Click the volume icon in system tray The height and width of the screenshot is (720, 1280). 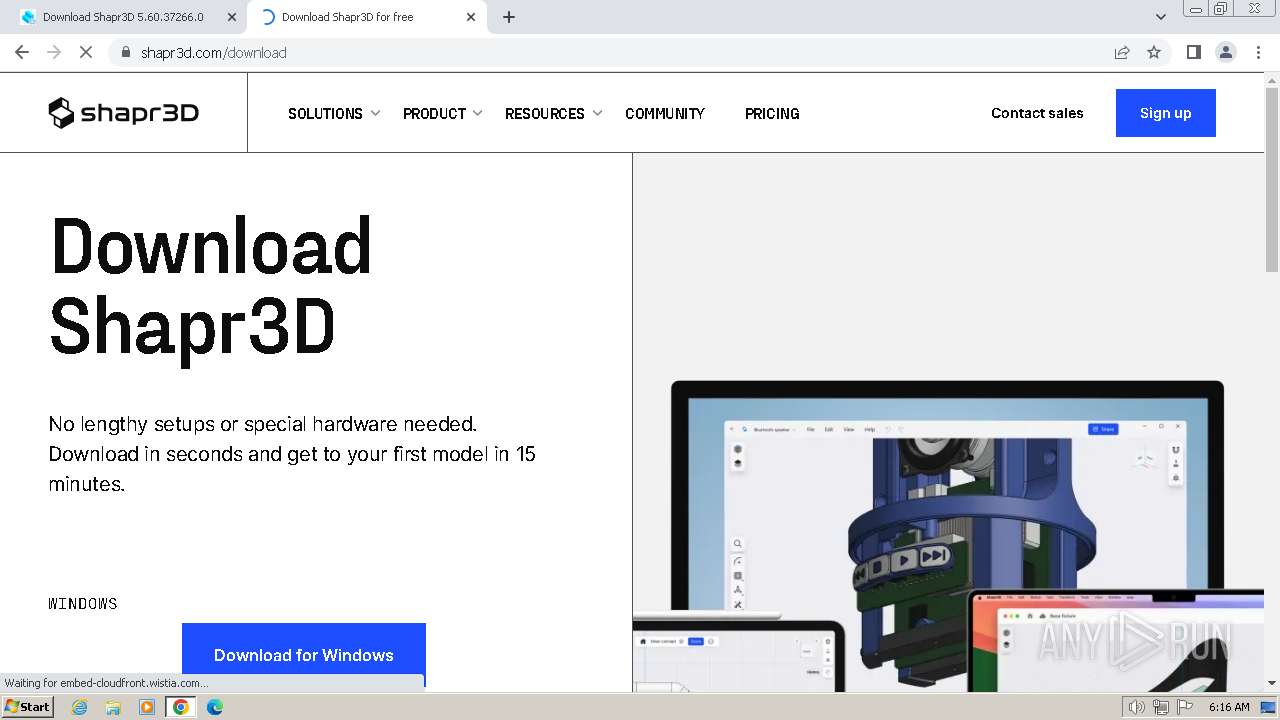[x=1137, y=707]
